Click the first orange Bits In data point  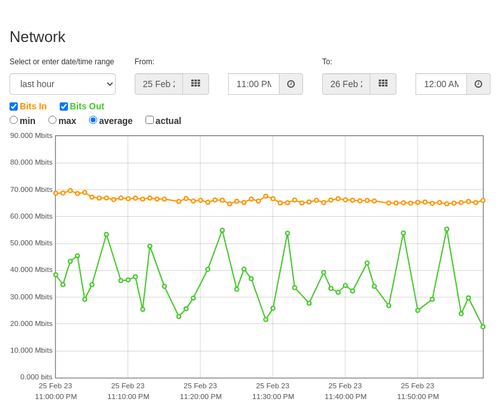[x=56, y=193]
